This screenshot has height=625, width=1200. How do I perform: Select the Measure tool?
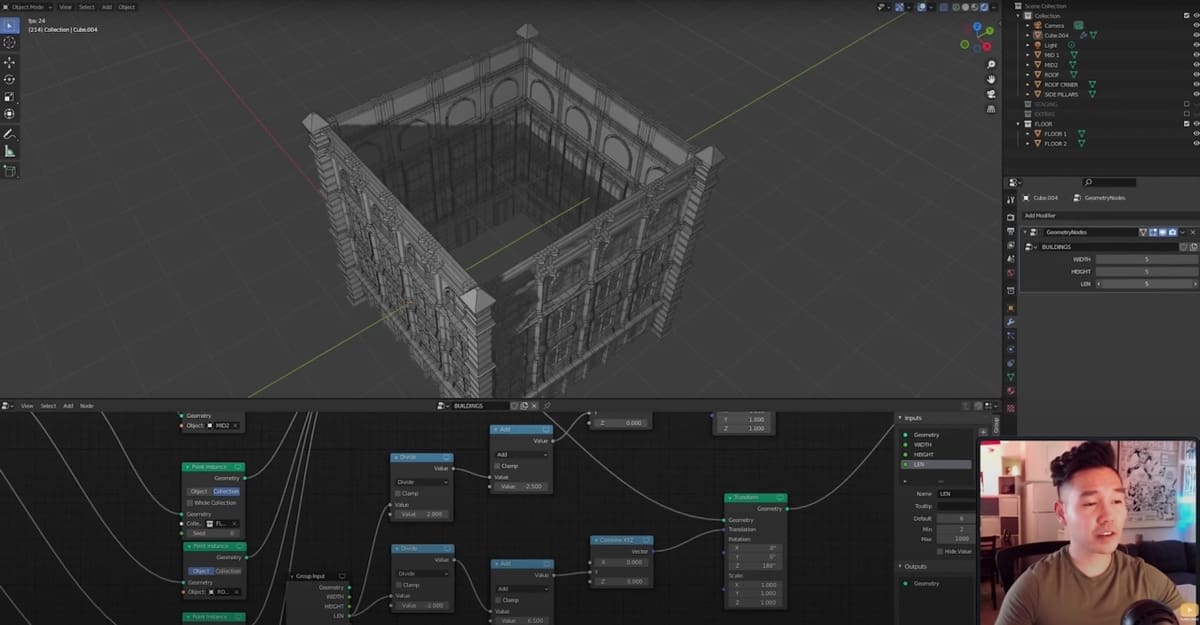coord(9,151)
